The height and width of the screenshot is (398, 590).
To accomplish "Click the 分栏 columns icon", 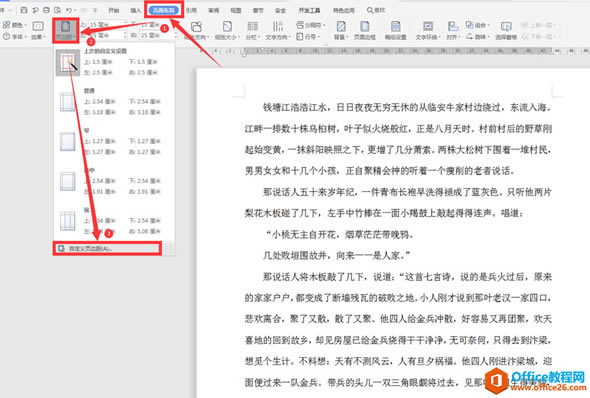I will pos(252,26).
